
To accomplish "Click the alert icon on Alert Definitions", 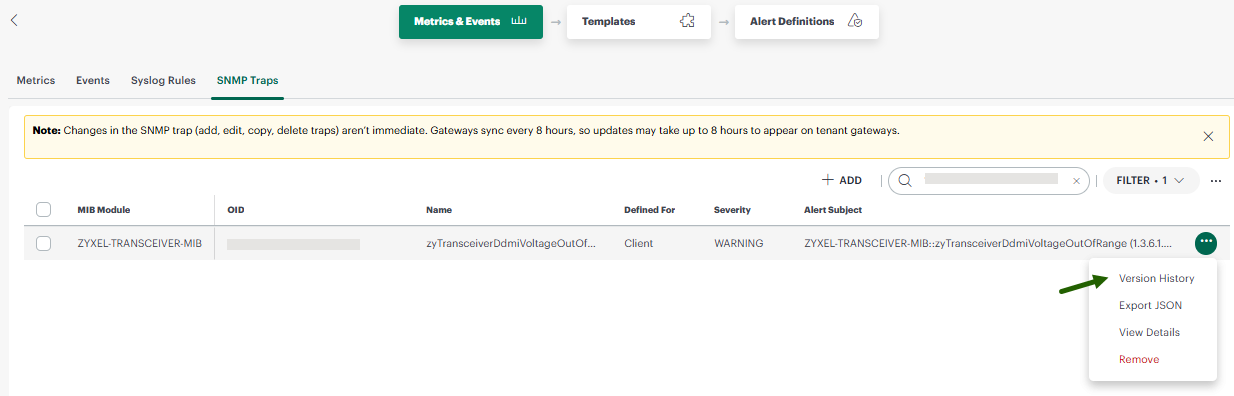I will 855,21.
